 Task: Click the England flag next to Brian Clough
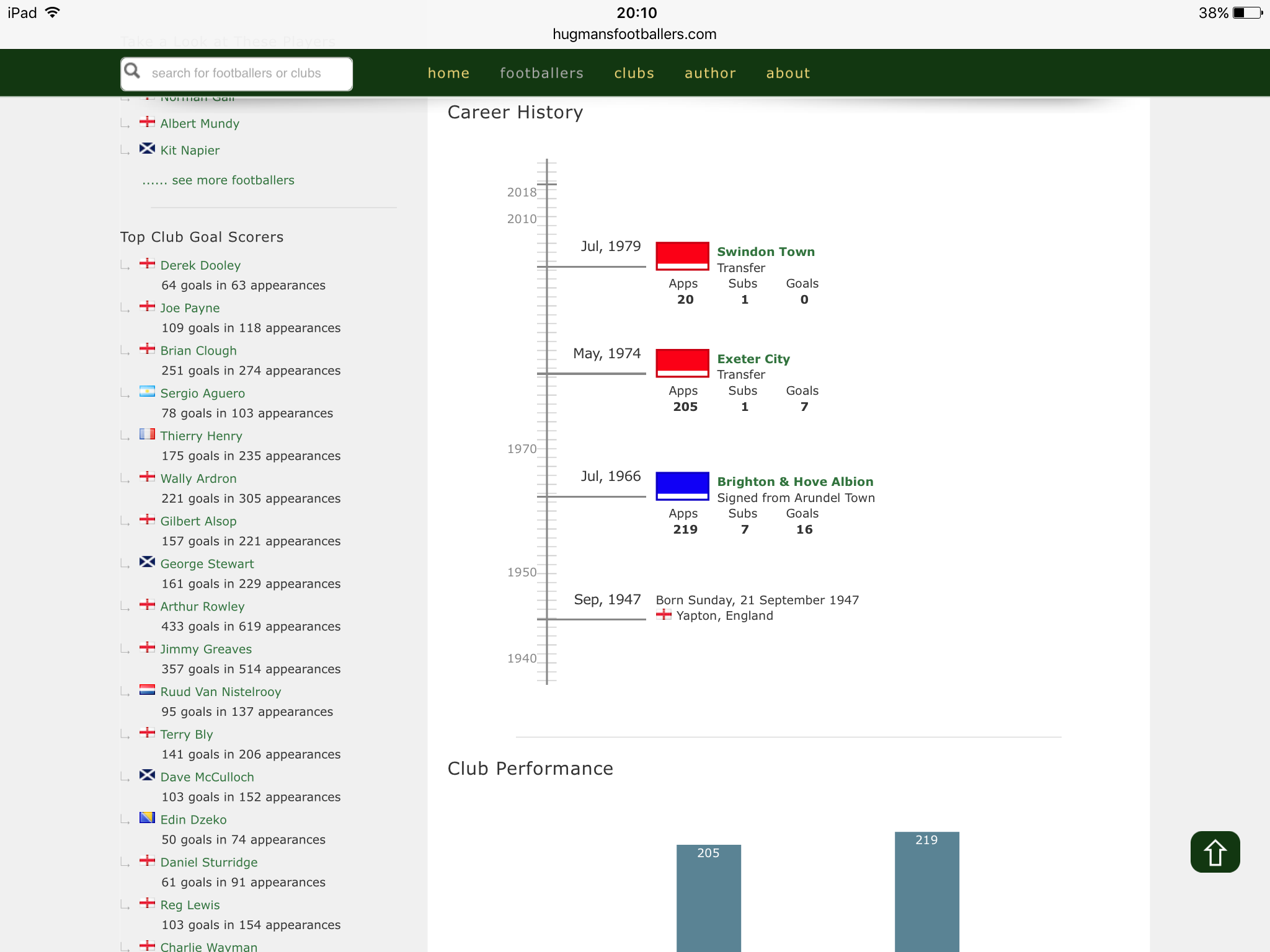(147, 348)
